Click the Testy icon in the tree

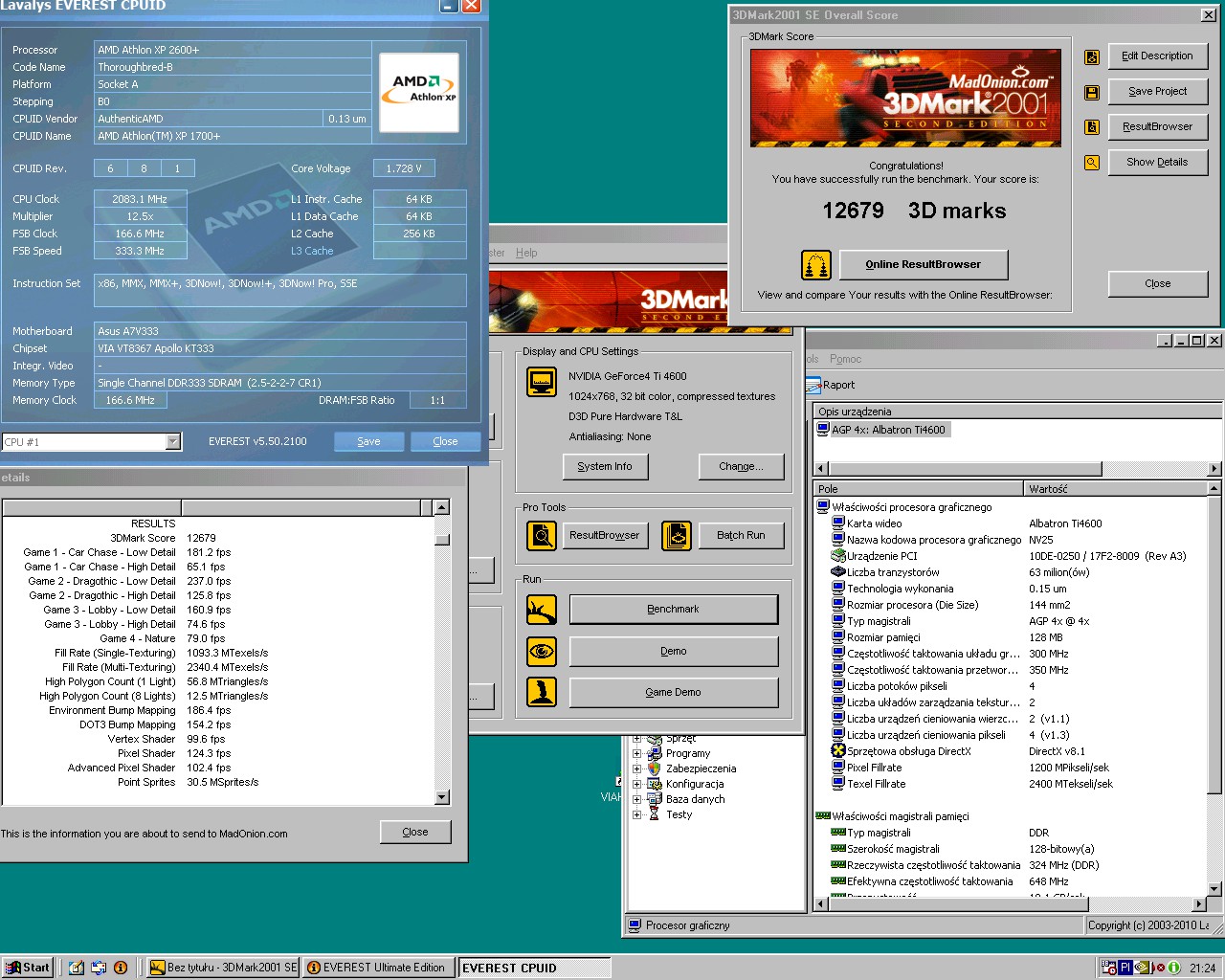coord(655,814)
